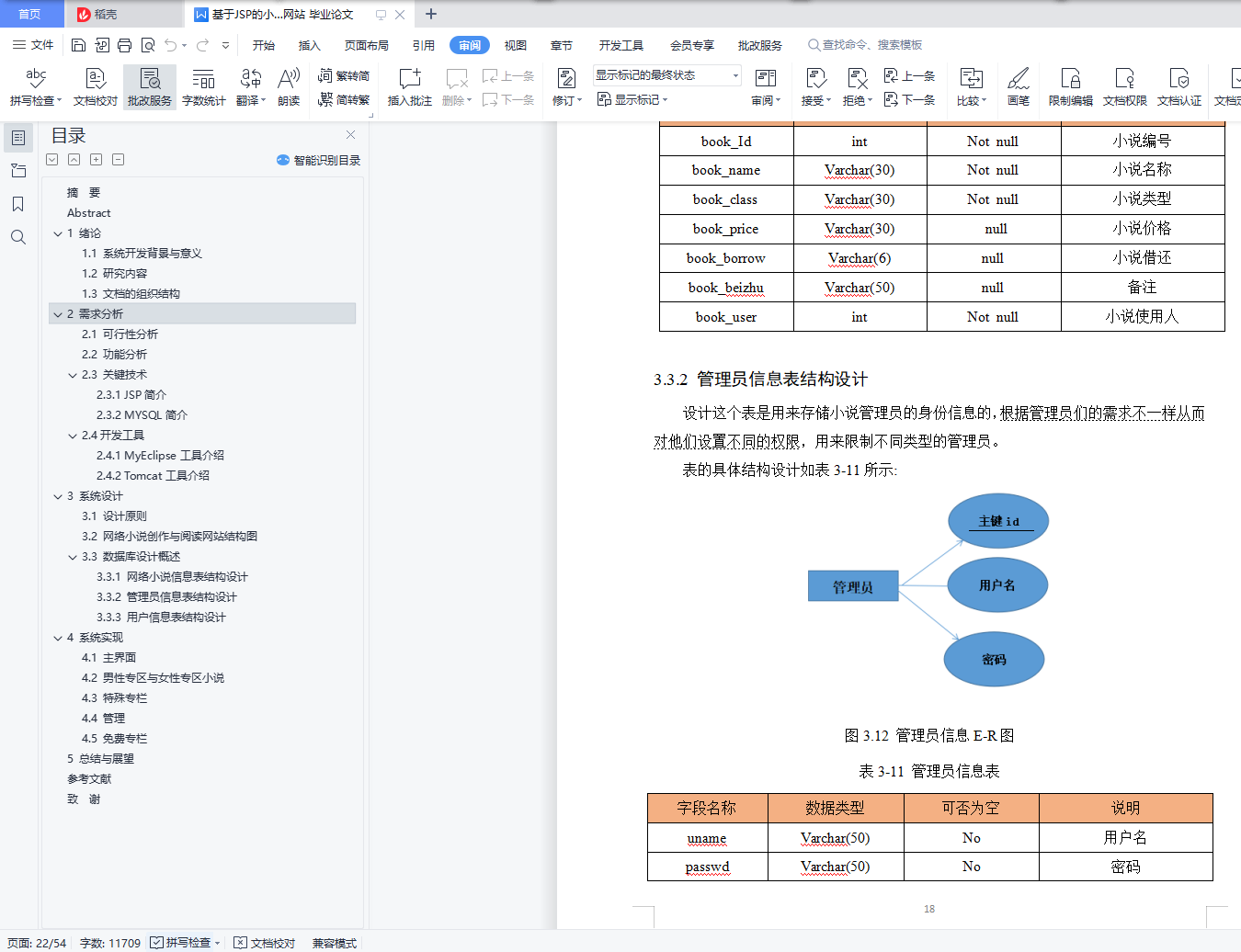This screenshot has height=952, width=1241.
Task: Undo the last action with the undo arrow
Action: (x=170, y=45)
